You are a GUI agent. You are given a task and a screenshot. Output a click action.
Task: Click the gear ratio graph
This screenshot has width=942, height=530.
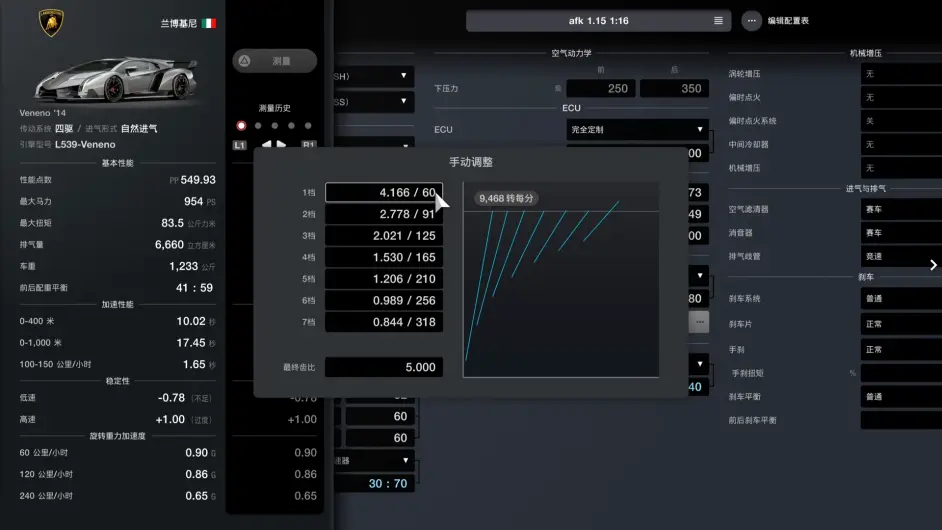coord(561,280)
